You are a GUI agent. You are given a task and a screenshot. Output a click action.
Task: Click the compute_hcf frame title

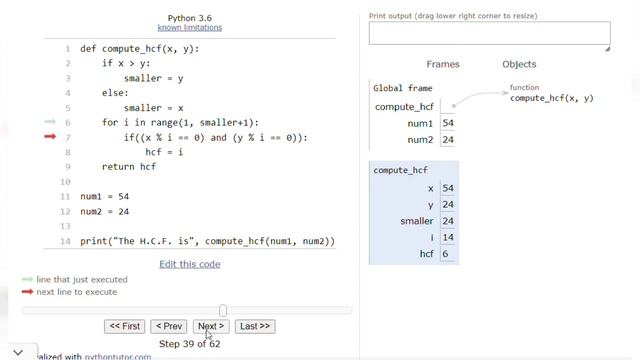coord(400,170)
